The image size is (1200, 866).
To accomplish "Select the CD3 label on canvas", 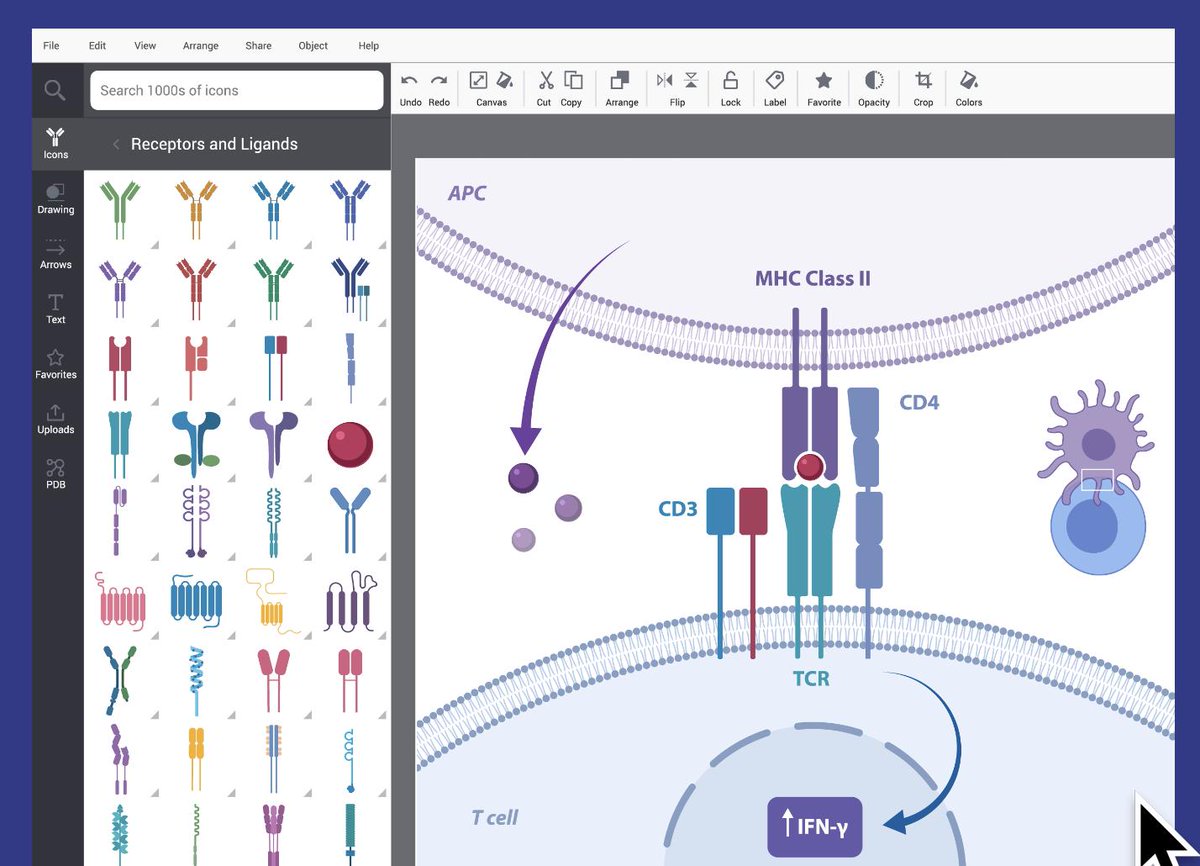I will (x=677, y=509).
